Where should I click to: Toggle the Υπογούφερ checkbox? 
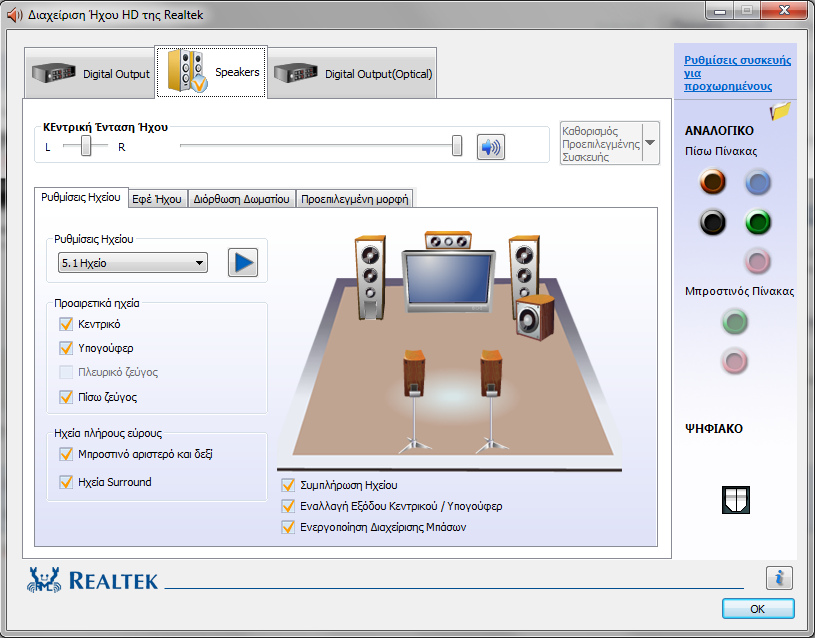coord(66,348)
